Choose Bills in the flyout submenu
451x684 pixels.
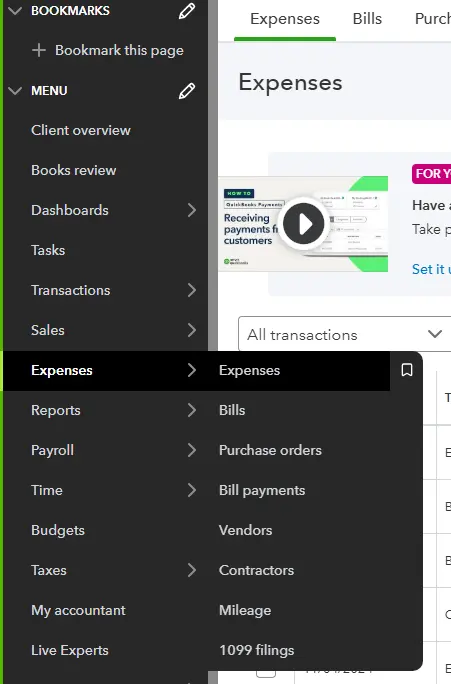(232, 410)
